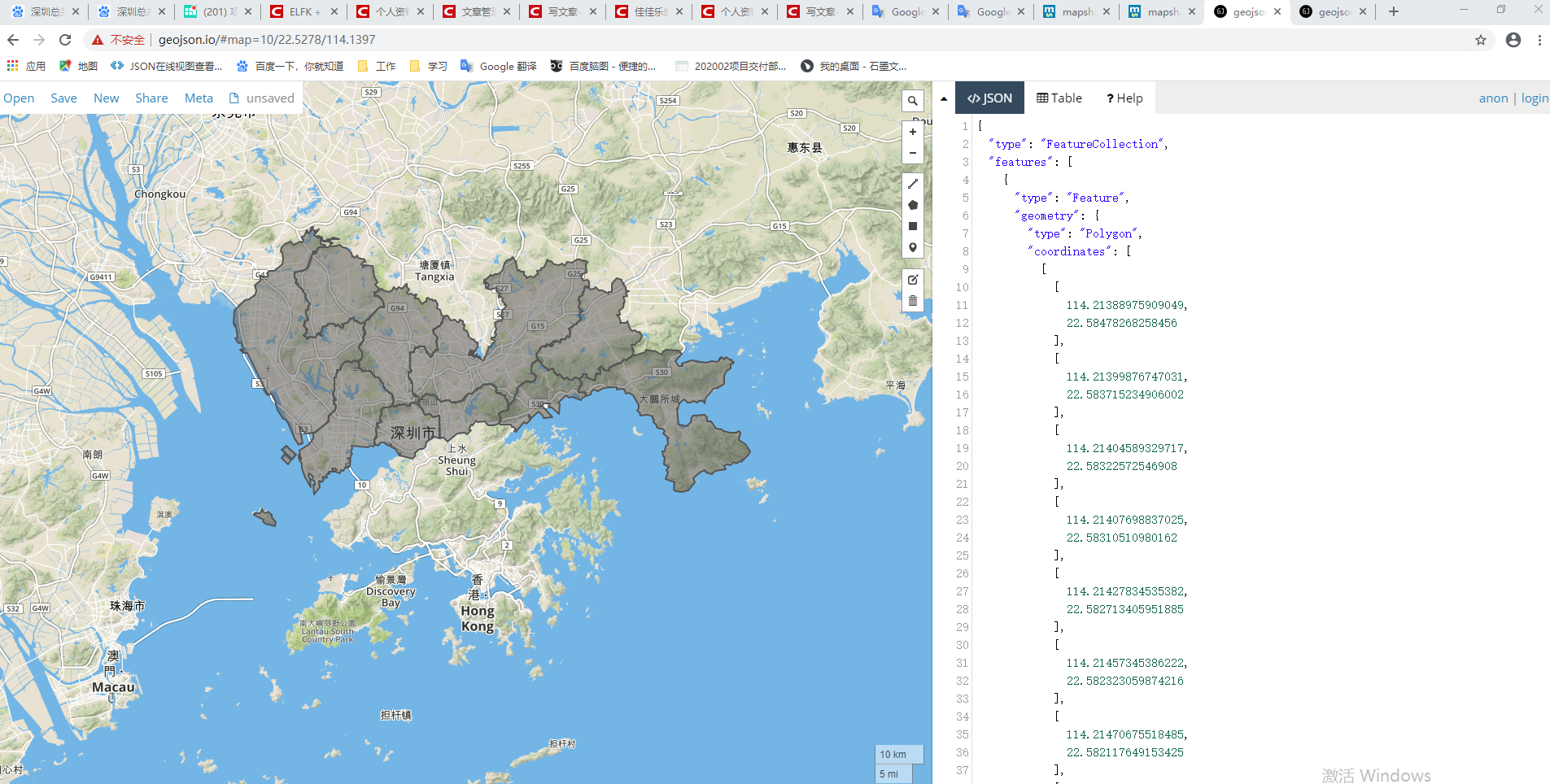Bookmark this page with the star icon

pyautogui.click(x=1480, y=39)
